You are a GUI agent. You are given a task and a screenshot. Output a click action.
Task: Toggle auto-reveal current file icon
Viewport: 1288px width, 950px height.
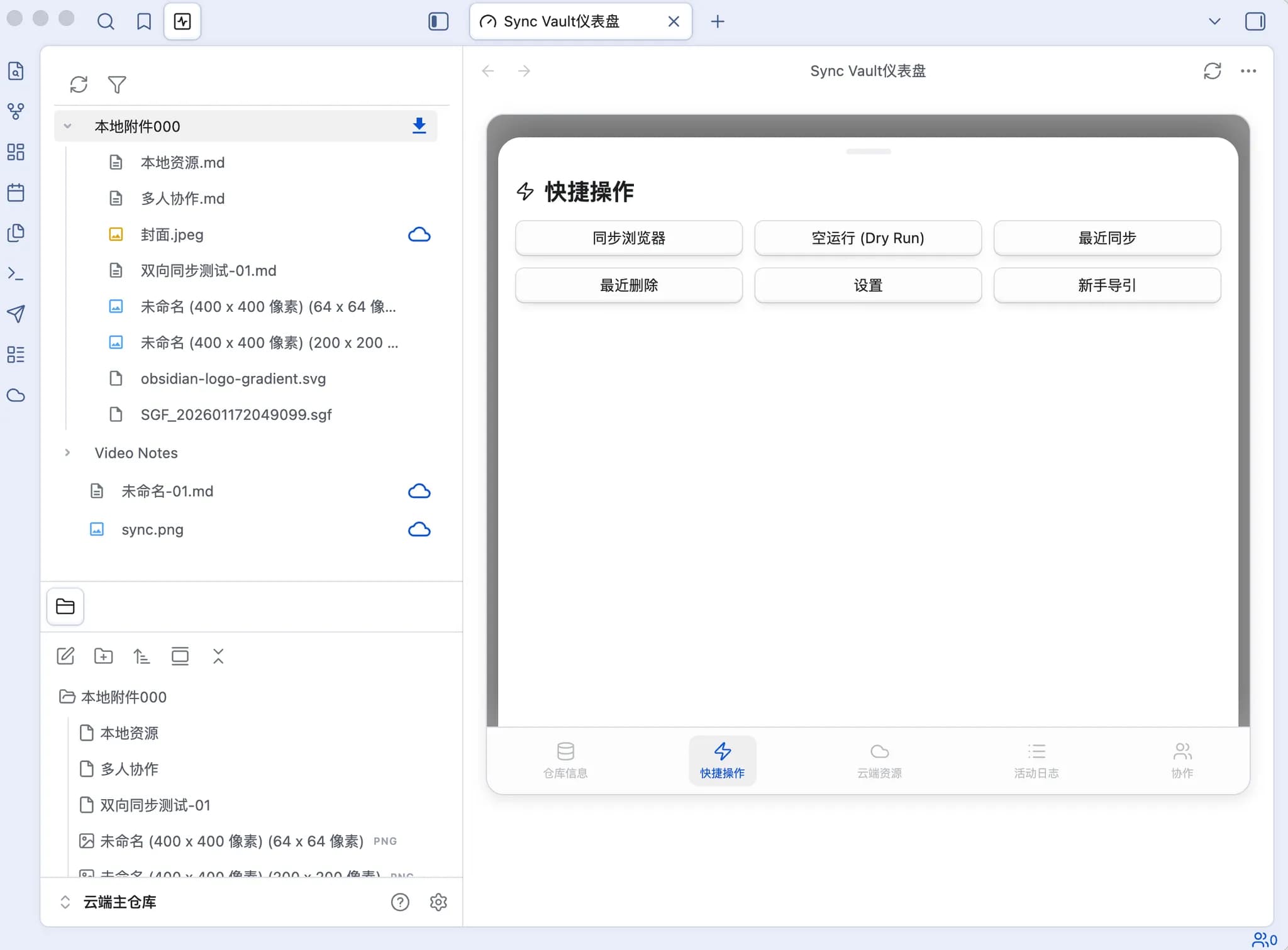pos(180,656)
